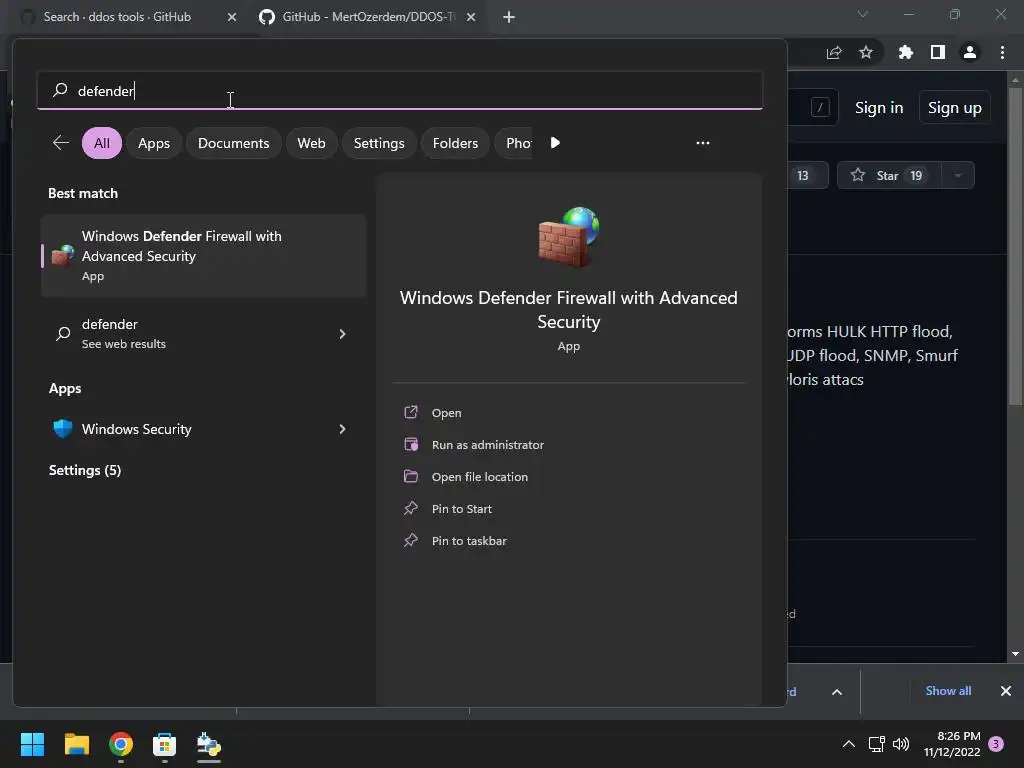Click the volume speaker icon in system tray
The image size is (1024, 768).
click(x=901, y=744)
